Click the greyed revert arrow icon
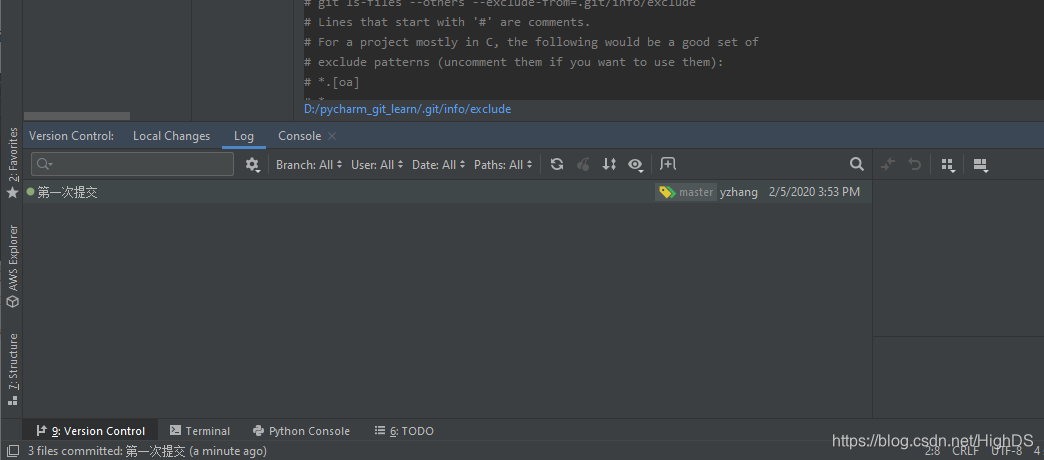The height and width of the screenshot is (460, 1044). (x=915, y=164)
